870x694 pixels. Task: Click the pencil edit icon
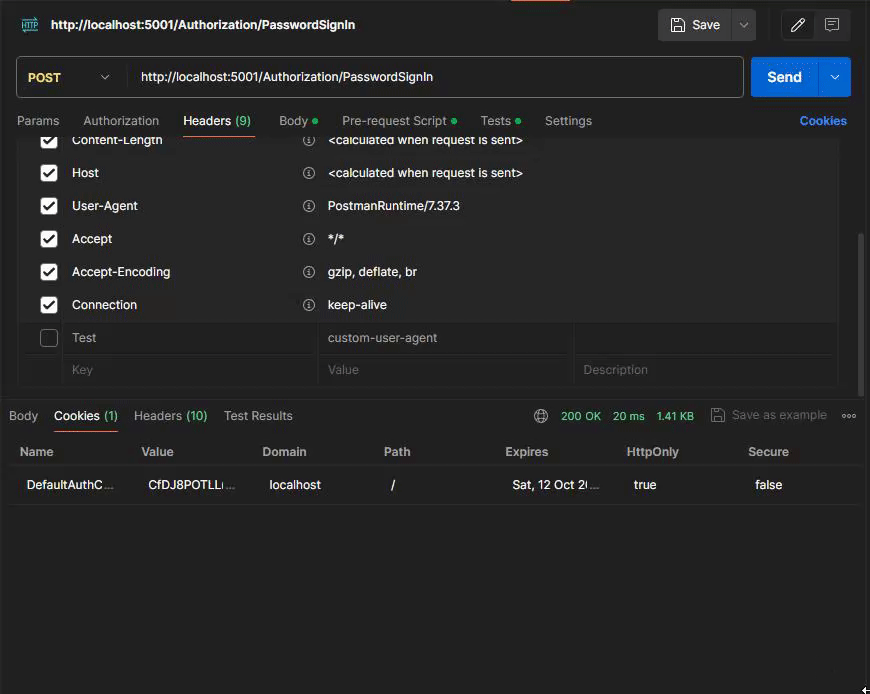(x=798, y=25)
